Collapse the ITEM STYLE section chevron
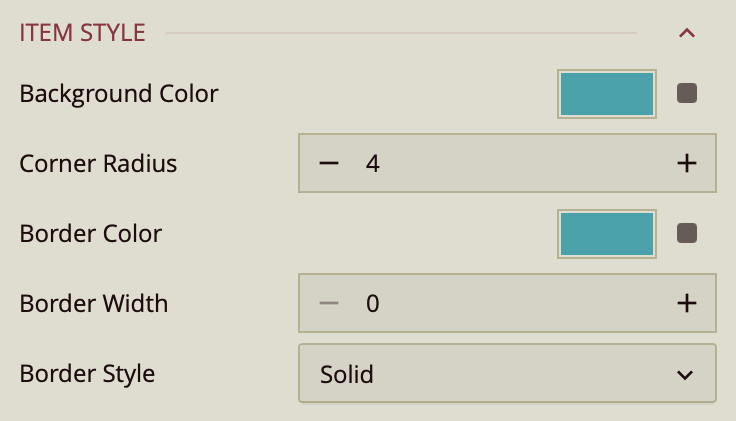Viewport: 736px width, 421px height. click(x=686, y=33)
